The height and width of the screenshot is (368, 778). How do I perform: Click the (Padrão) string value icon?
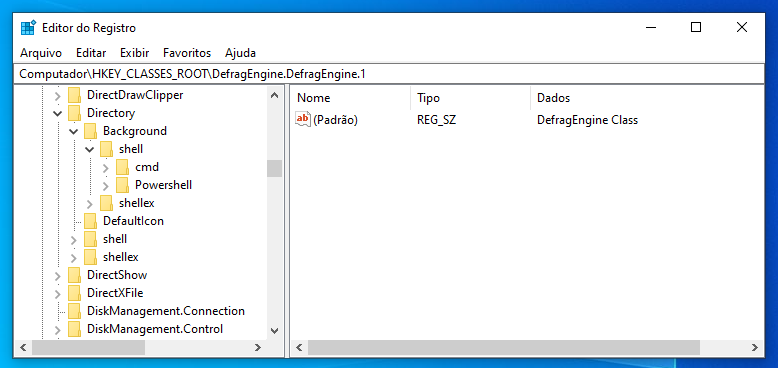tap(303, 120)
